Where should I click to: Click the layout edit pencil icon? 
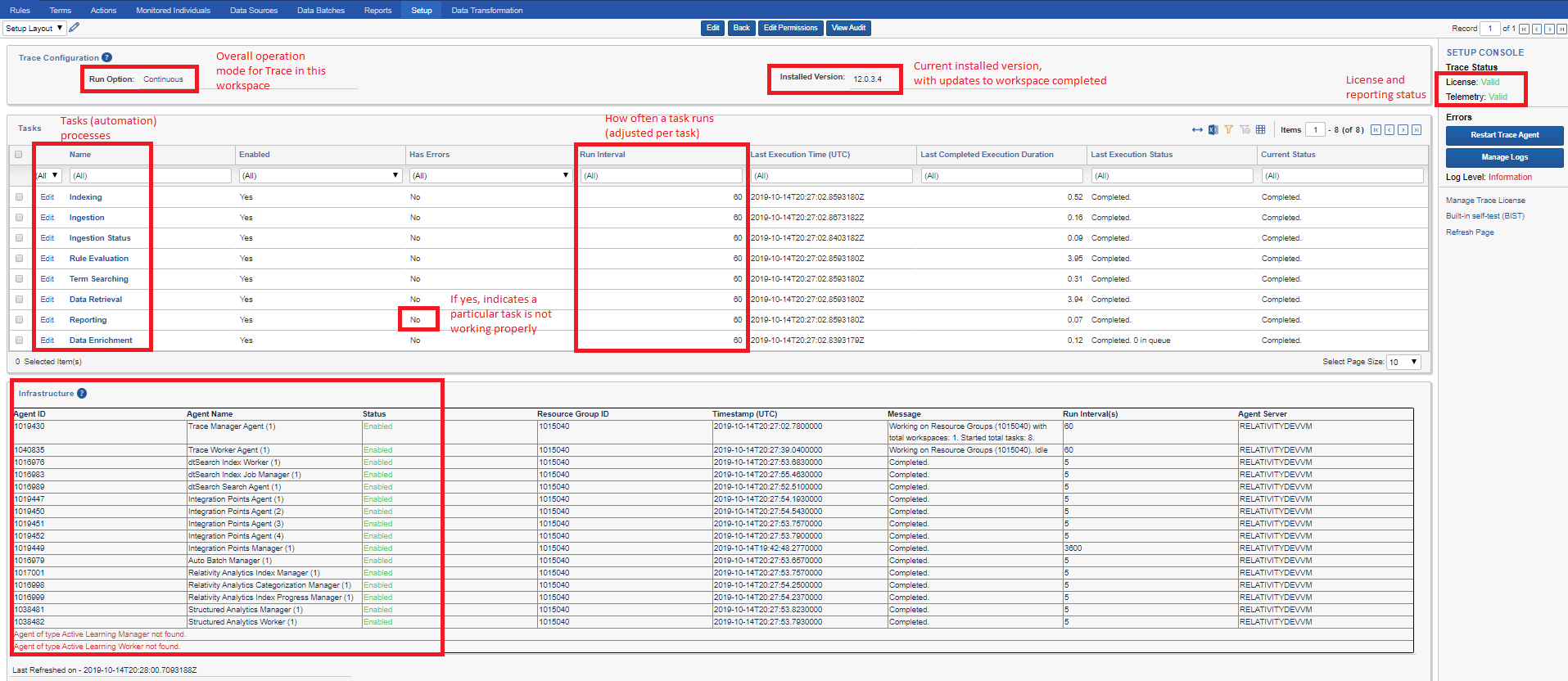pyautogui.click(x=75, y=28)
